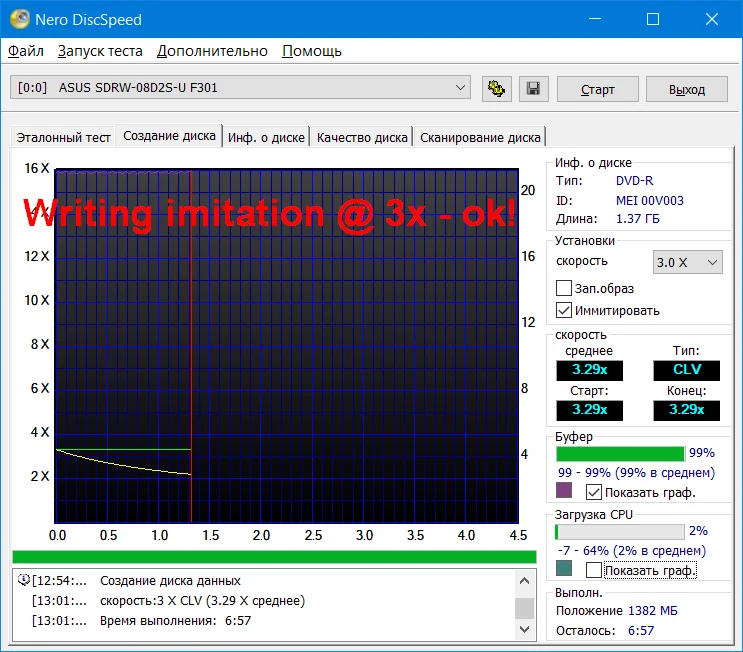Screen dimensions: 743x652
Task: Click the CLV speed type value
Action: (687, 370)
